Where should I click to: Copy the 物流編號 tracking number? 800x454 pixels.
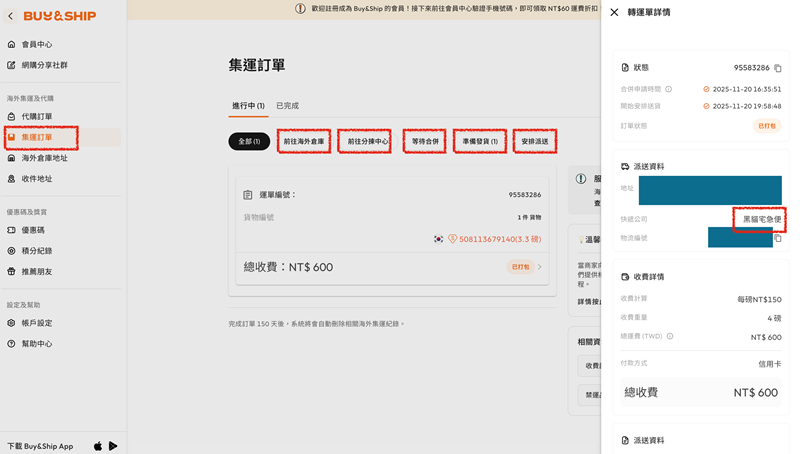(778, 238)
